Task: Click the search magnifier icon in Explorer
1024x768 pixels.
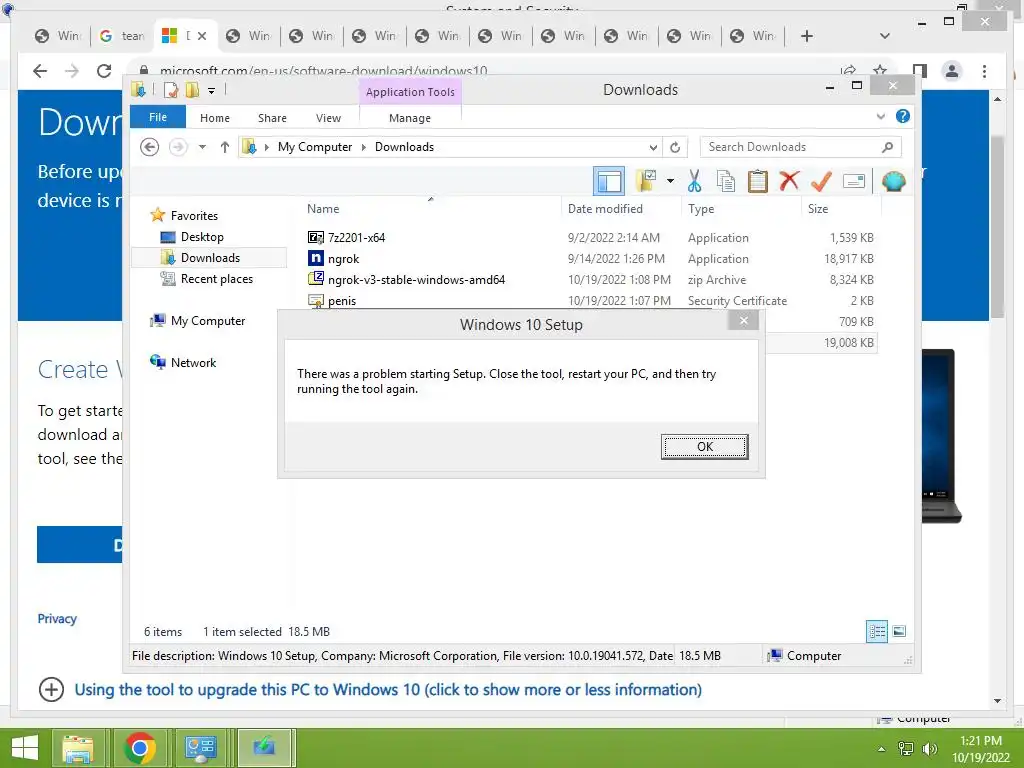Action: pos(887,147)
